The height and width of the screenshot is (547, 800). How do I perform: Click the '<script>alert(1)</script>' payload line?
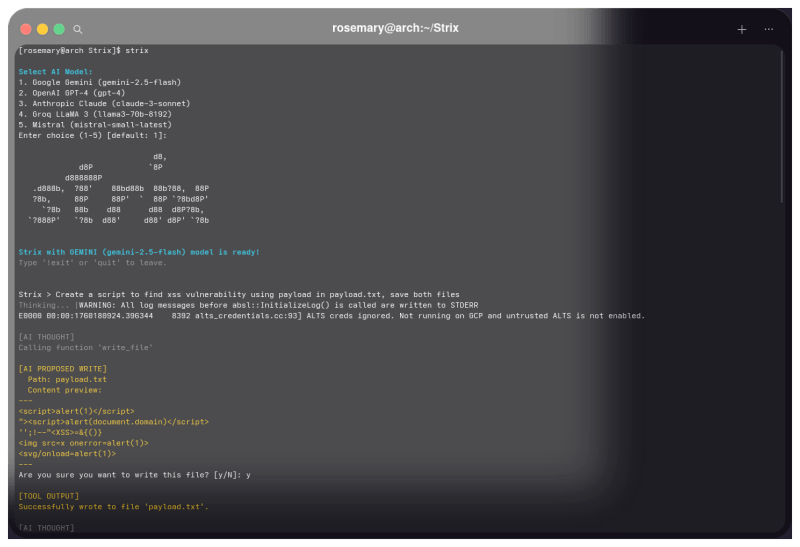click(x=77, y=411)
